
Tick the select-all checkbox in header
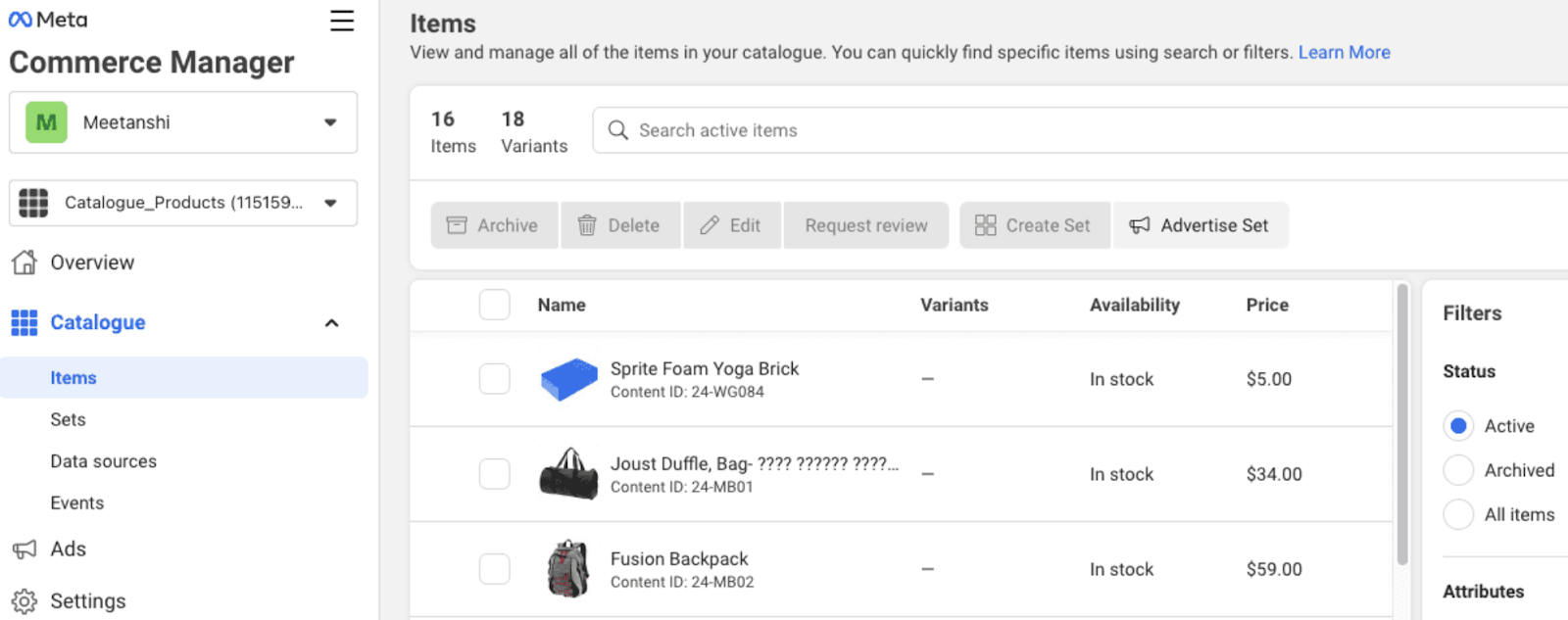(x=495, y=305)
